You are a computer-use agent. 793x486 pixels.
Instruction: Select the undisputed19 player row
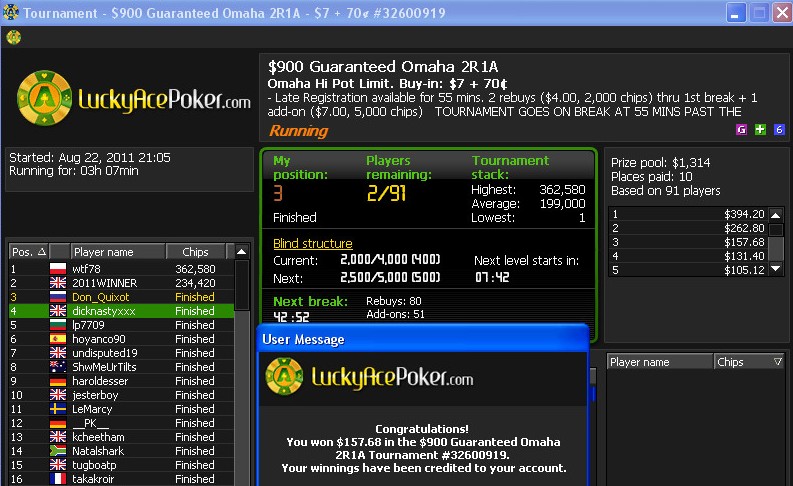pyautogui.click(x=121, y=352)
